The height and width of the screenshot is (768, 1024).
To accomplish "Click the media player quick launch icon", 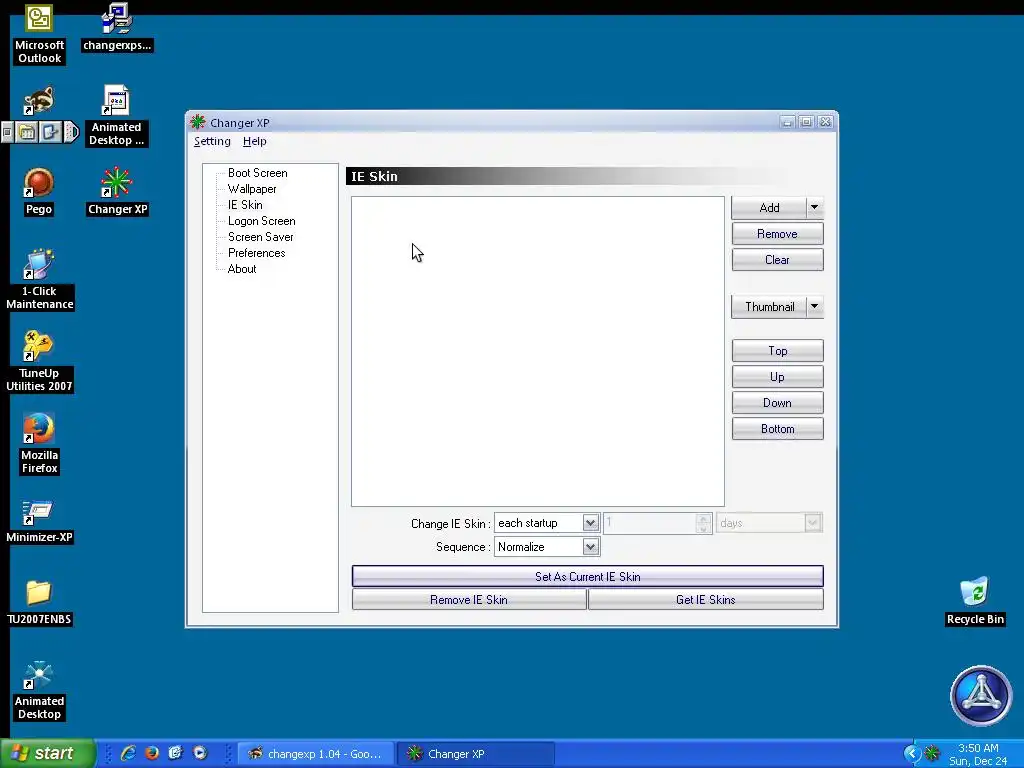I will [x=200, y=753].
